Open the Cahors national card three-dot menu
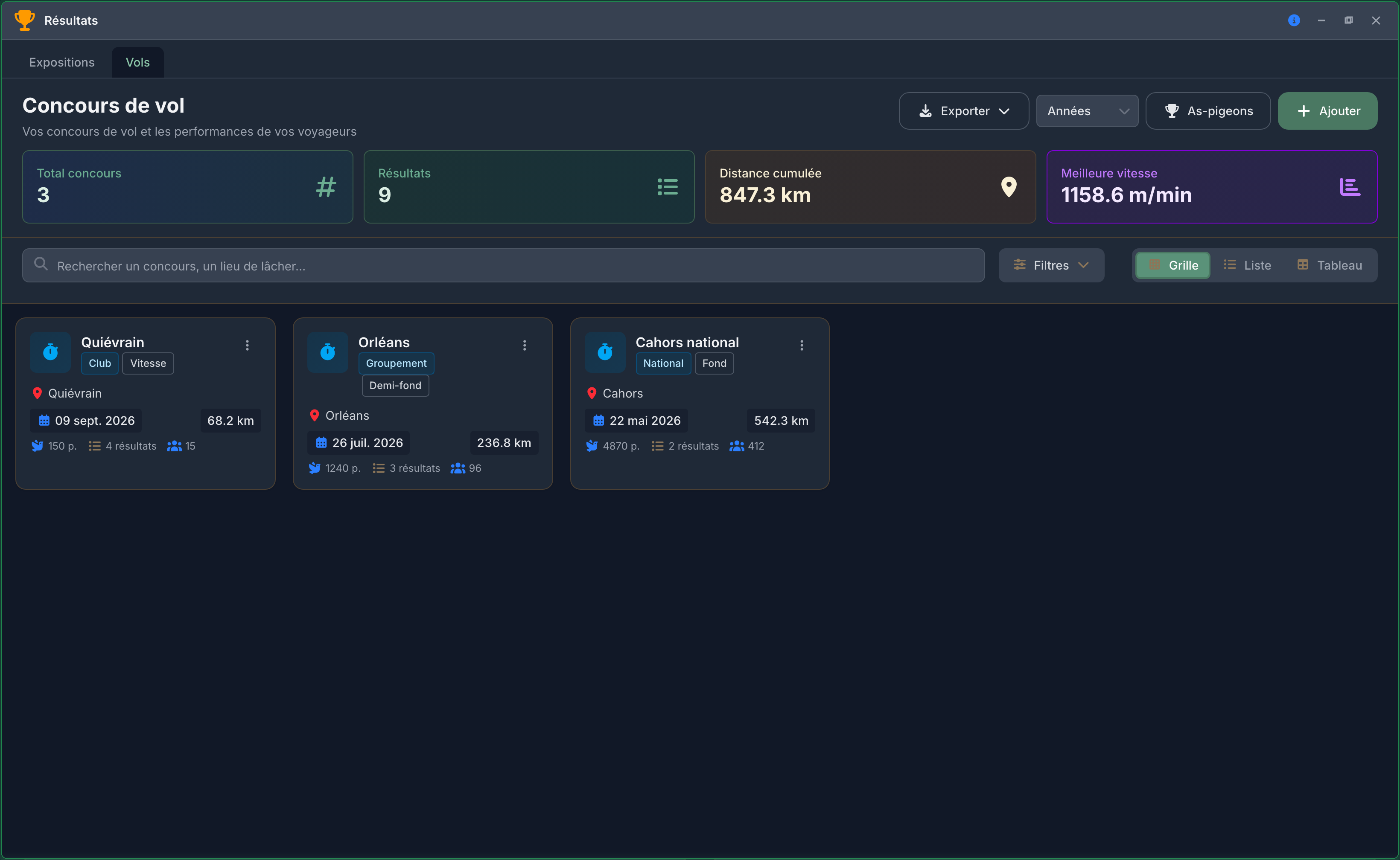Image resolution: width=1400 pixels, height=860 pixels. 802,345
